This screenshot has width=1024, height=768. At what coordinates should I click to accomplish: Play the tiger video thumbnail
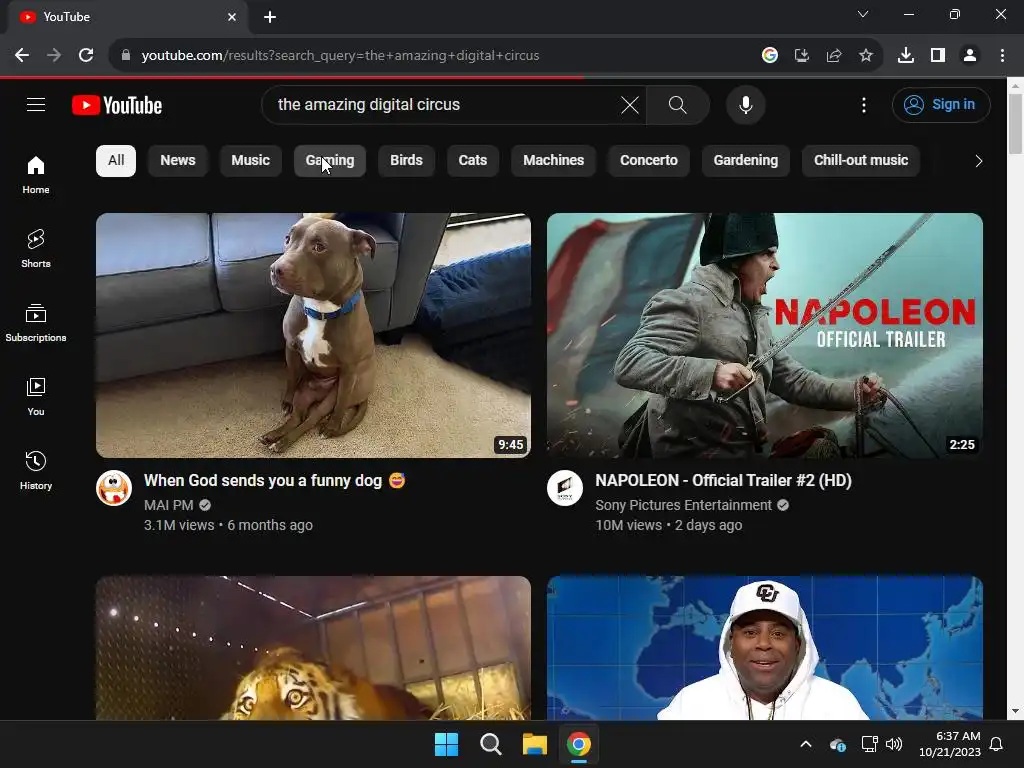[313, 648]
